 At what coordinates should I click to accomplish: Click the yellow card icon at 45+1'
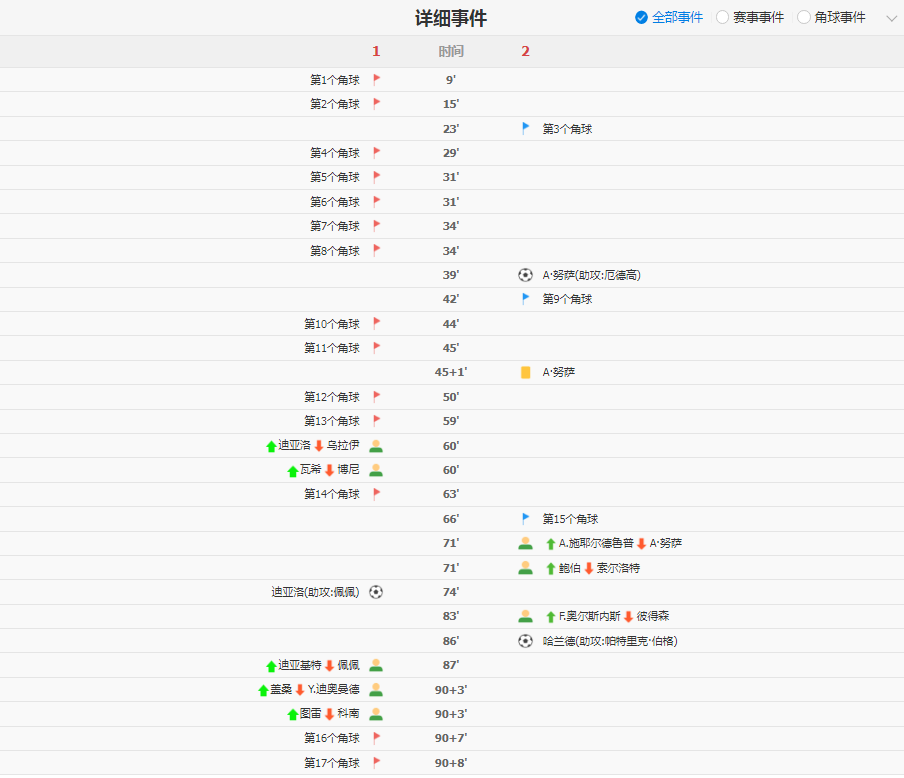(x=525, y=372)
